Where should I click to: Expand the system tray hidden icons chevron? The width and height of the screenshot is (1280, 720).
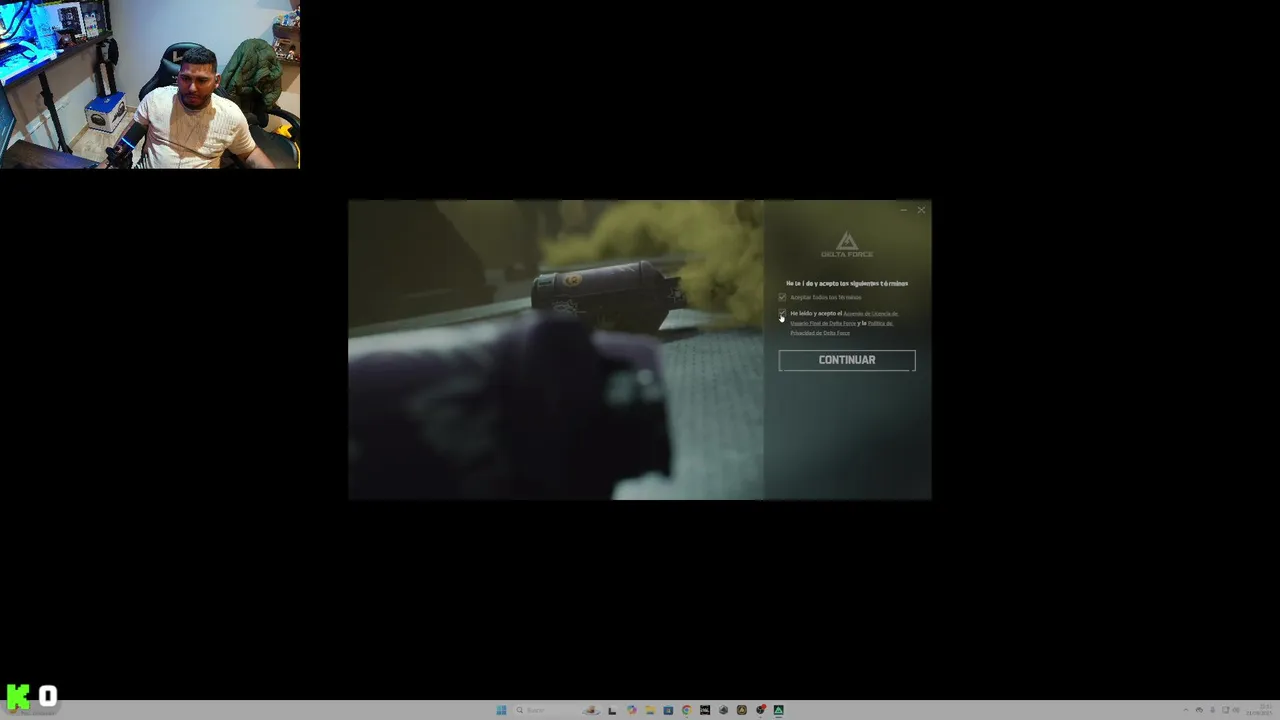click(1186, 710)
